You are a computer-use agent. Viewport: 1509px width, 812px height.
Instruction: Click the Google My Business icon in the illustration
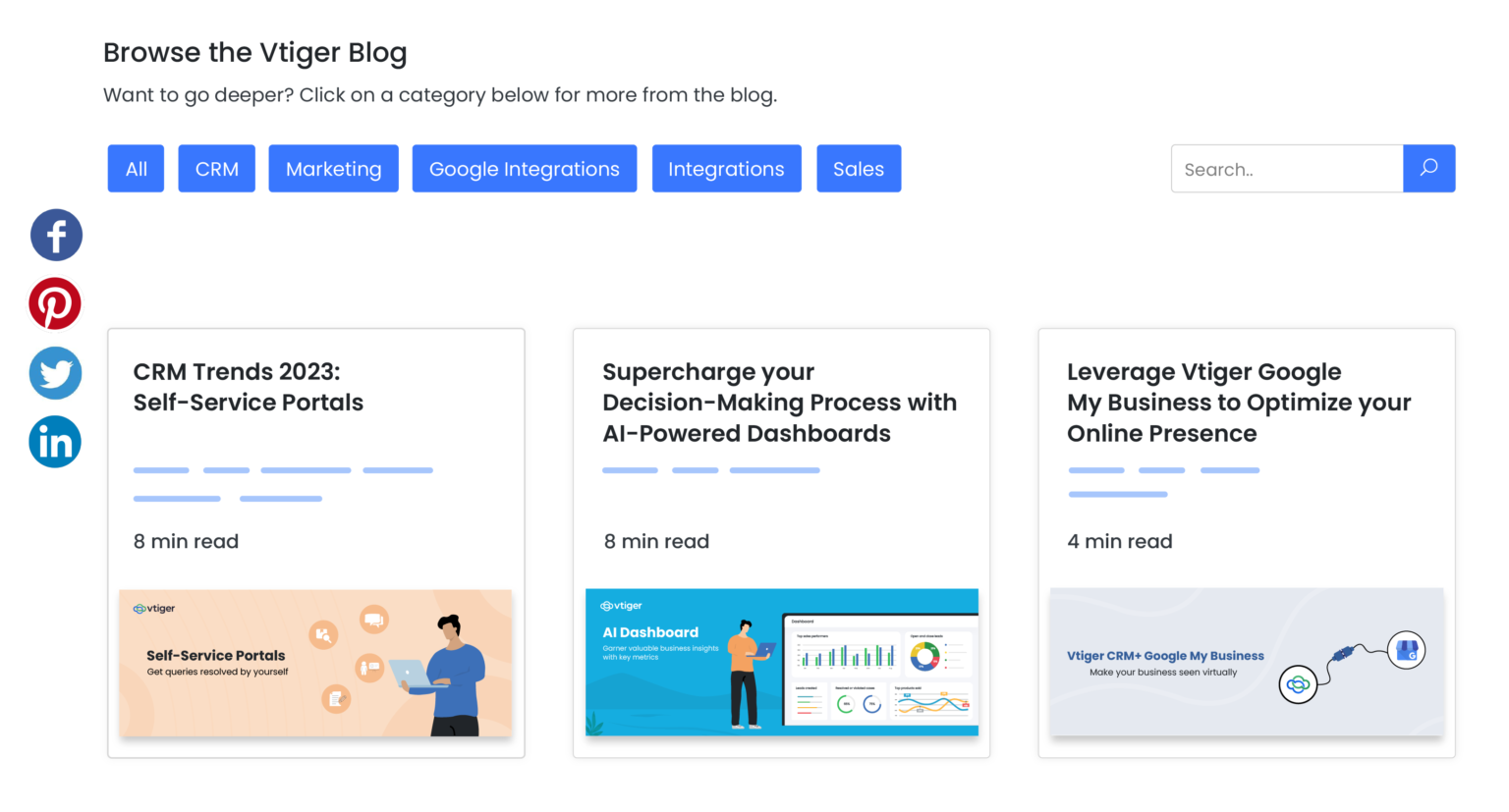(x=1407, y=650)
